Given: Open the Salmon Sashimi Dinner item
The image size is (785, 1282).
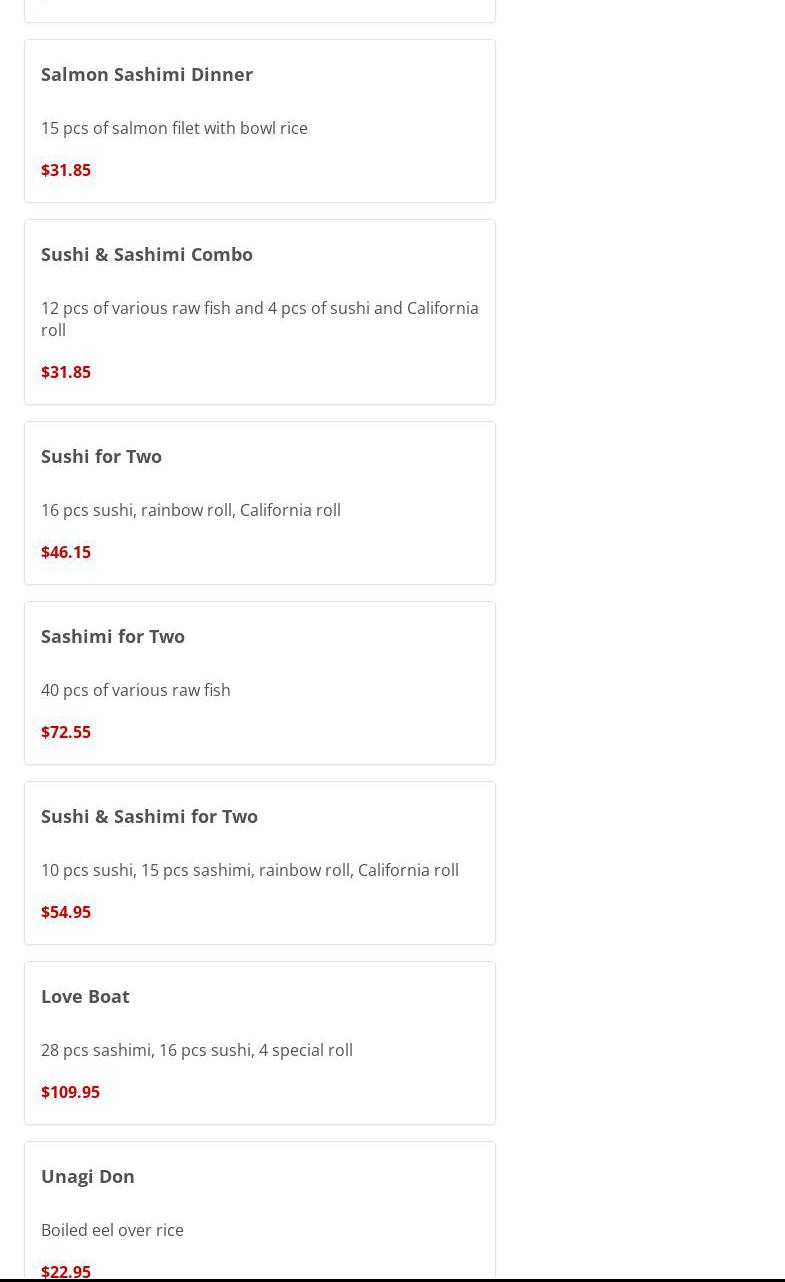Looking at the screenshot, I should 147,74.
